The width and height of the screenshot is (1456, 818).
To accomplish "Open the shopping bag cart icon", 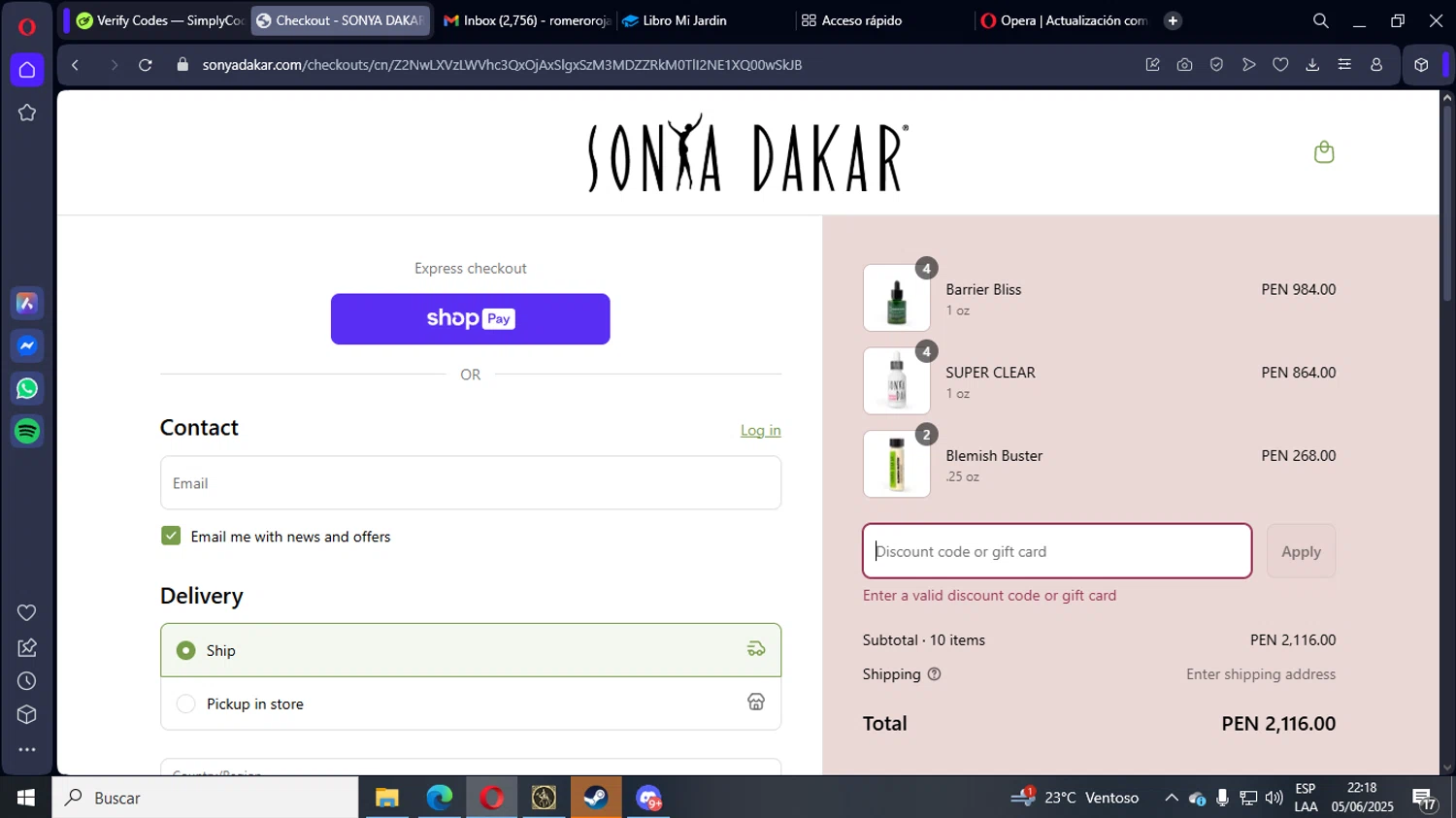I will 1324,152.
